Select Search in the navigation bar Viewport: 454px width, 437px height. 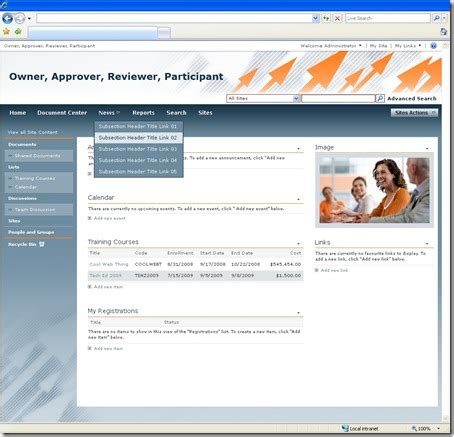coord(176,113)
